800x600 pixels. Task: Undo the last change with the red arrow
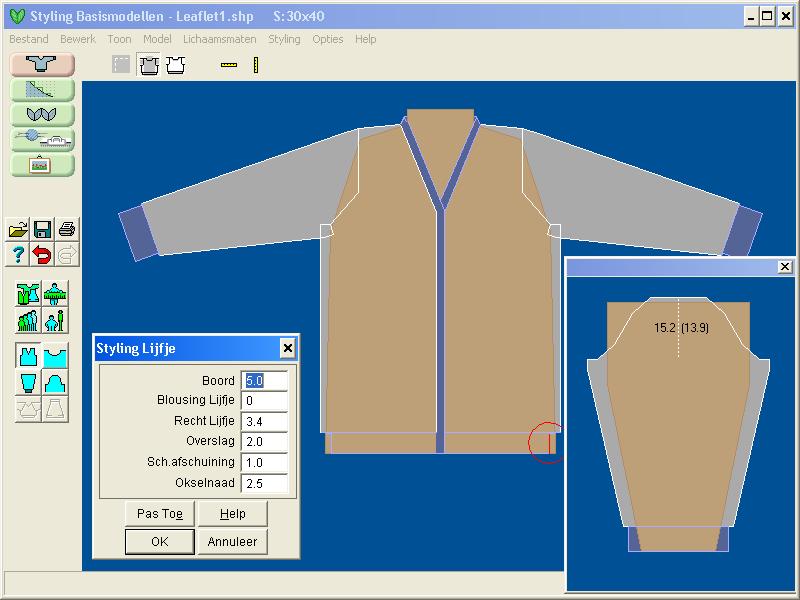click(42, 254)
